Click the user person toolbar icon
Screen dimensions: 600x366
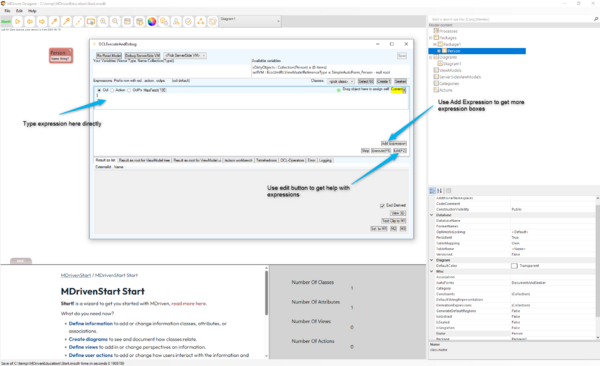(x=176, y=21)
